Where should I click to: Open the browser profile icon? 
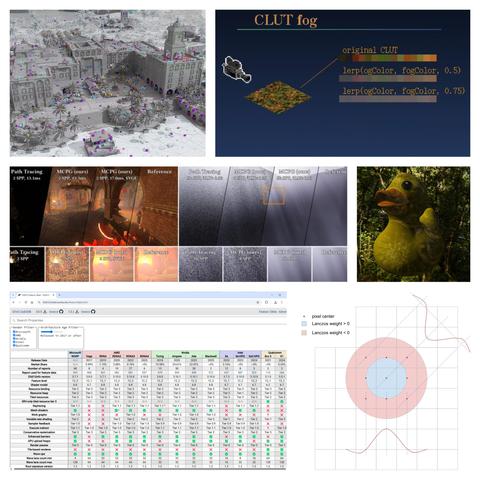[275, 302]
